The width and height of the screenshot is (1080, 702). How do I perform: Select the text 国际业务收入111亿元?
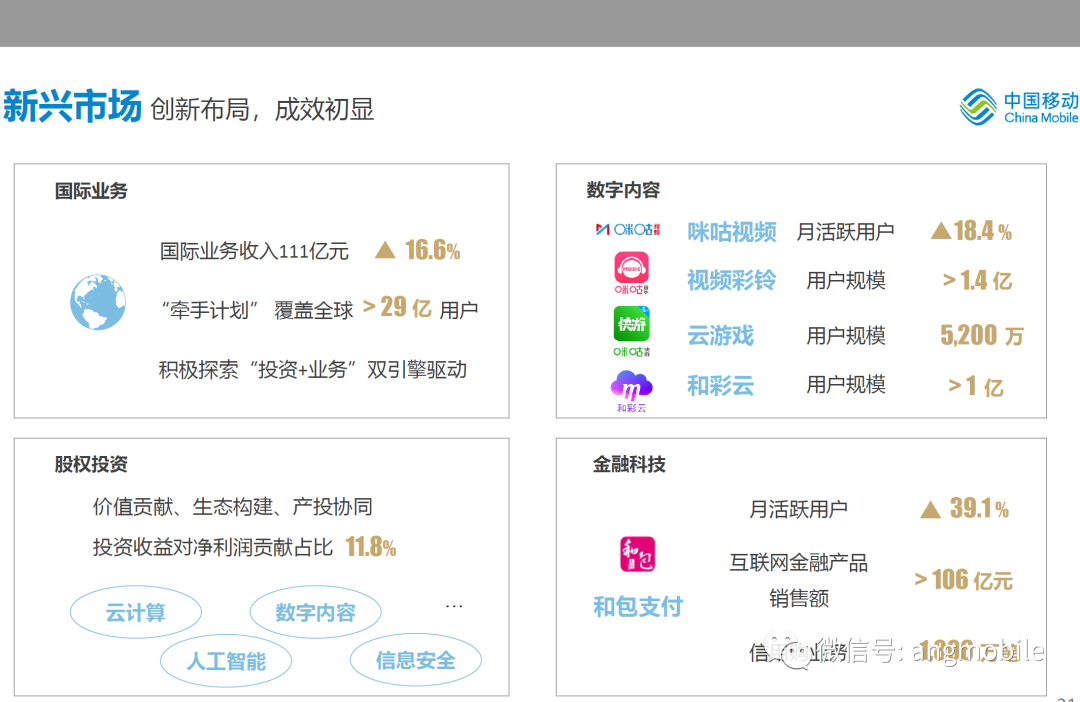[254, 251]
